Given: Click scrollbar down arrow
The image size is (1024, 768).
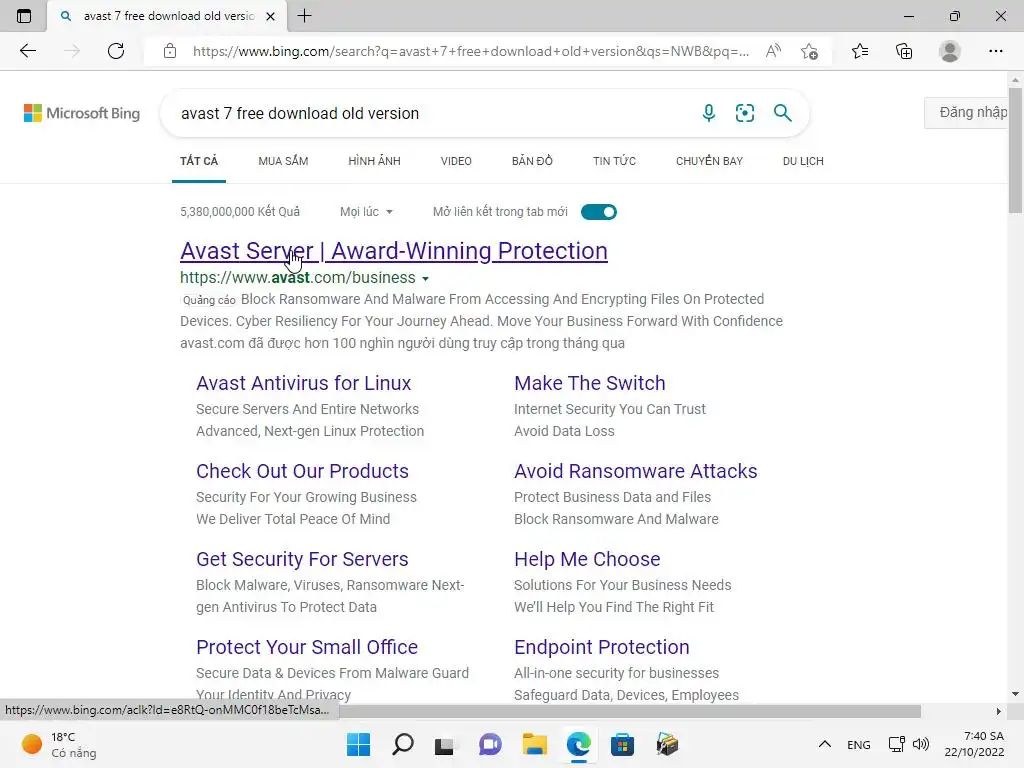Looking at the screenshot, I should [x=1015, y=694].
